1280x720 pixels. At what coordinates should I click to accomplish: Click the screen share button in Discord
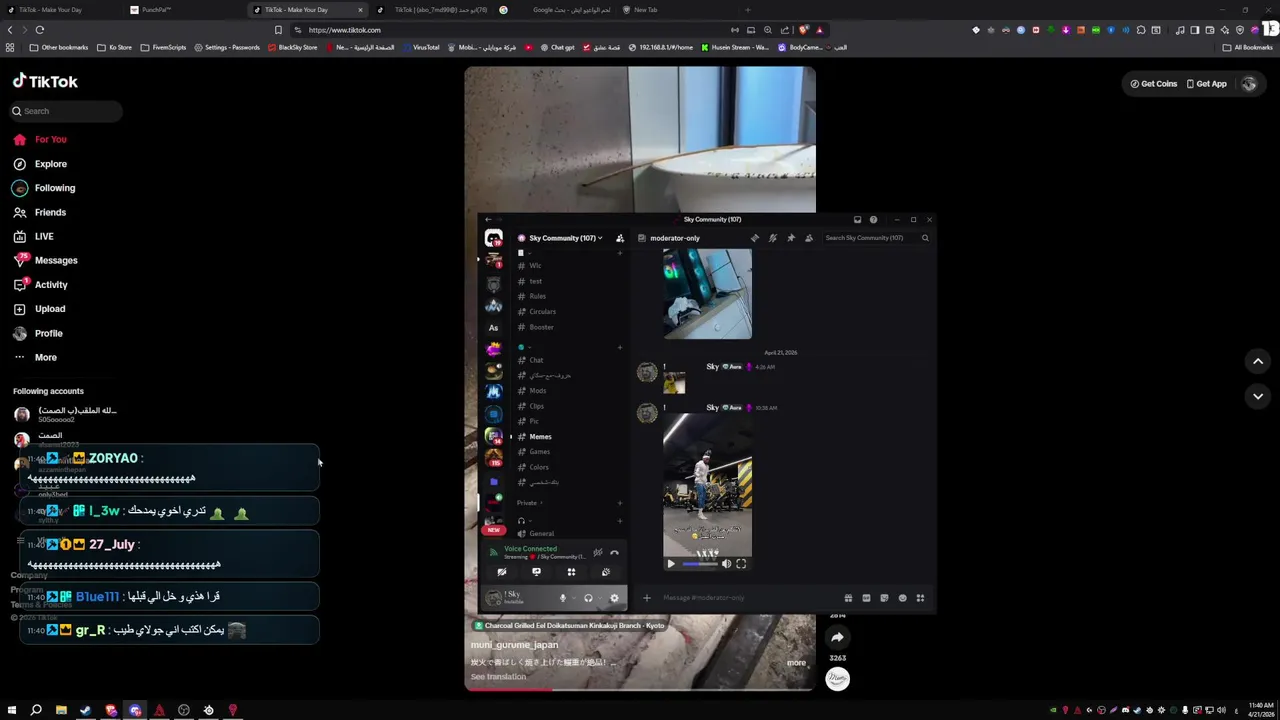click(536, 572)
